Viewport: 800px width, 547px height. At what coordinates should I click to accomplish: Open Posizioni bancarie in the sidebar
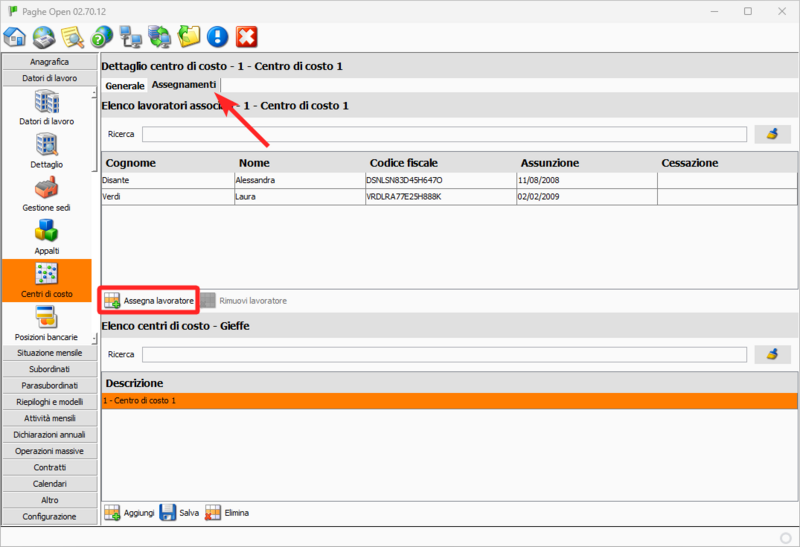click(x=46, y=324)
